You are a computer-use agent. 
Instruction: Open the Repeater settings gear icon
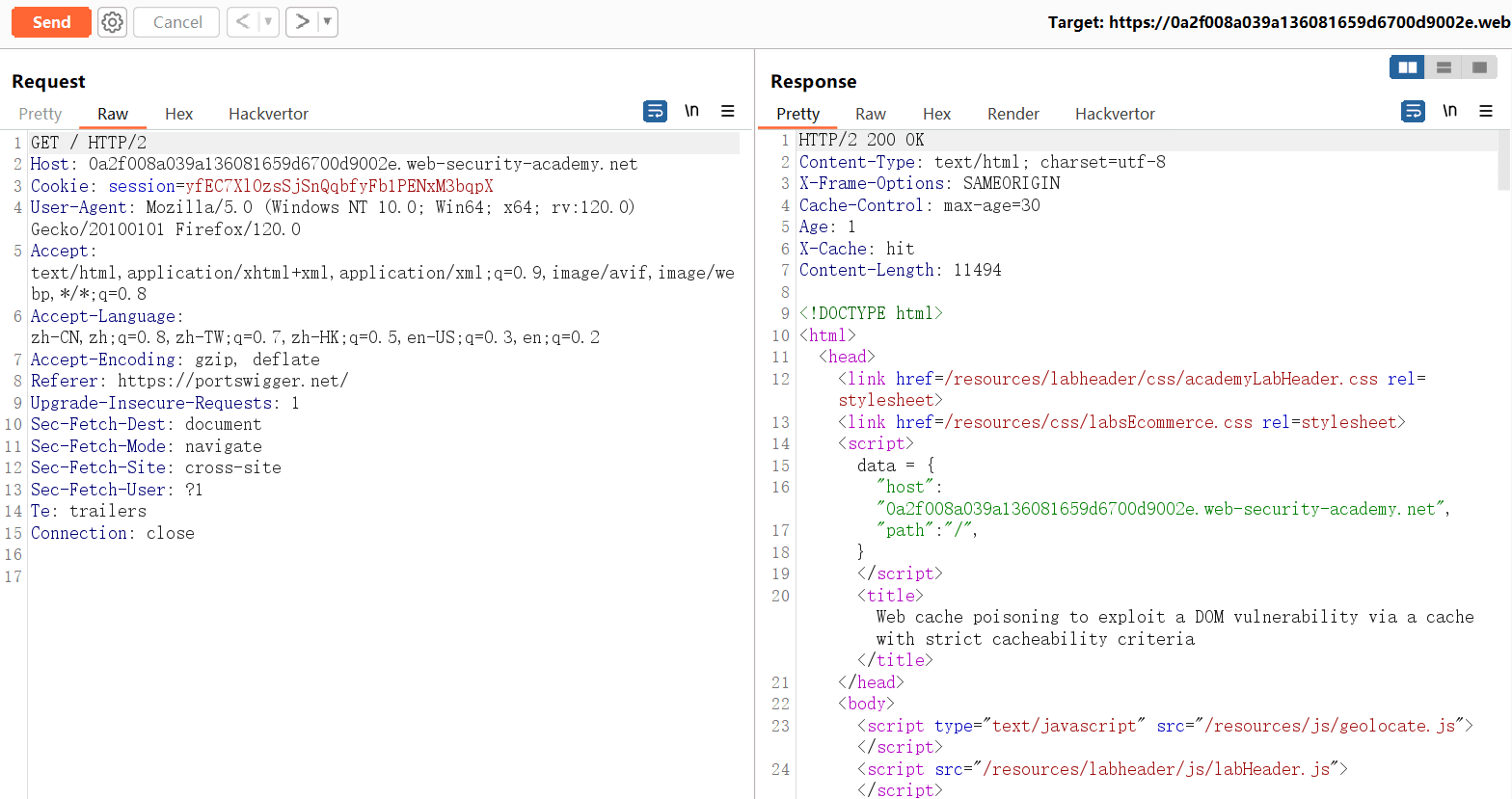coord(113,22)
